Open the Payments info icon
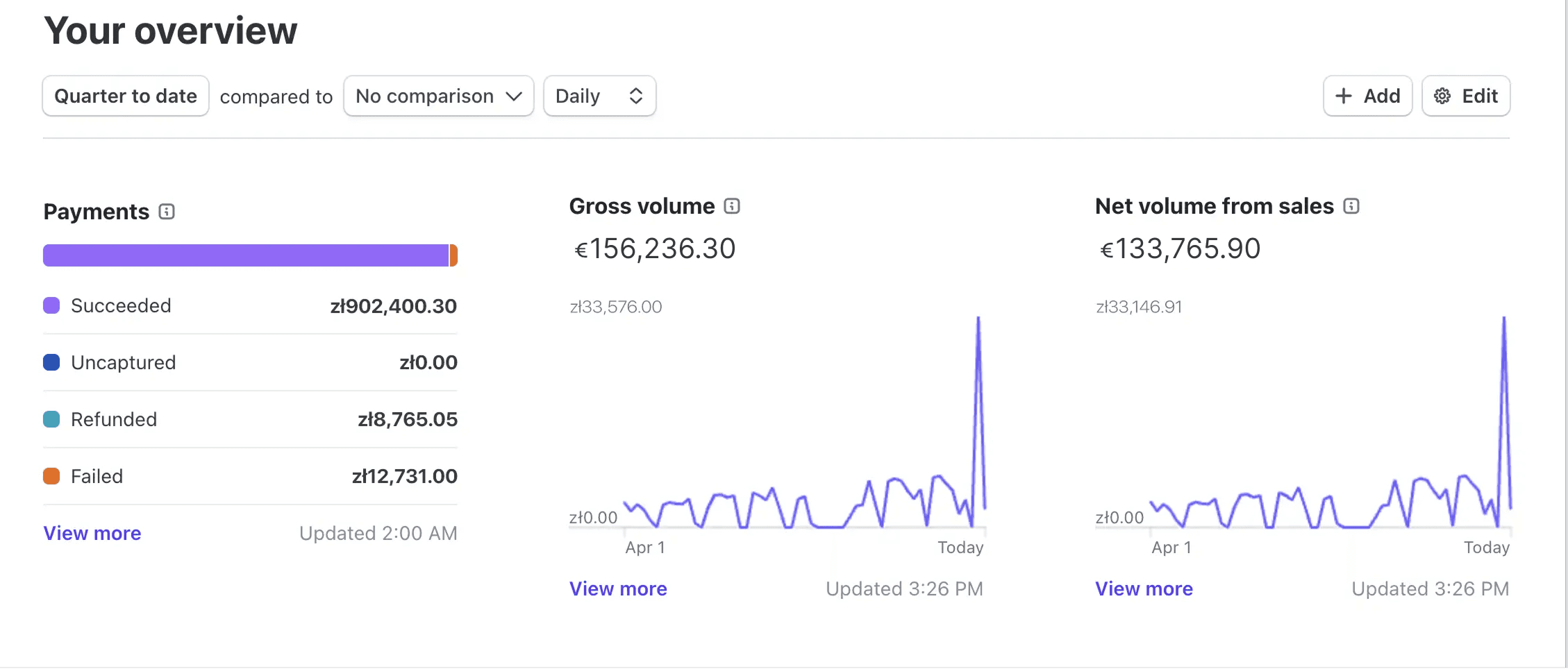 [167, 212]
